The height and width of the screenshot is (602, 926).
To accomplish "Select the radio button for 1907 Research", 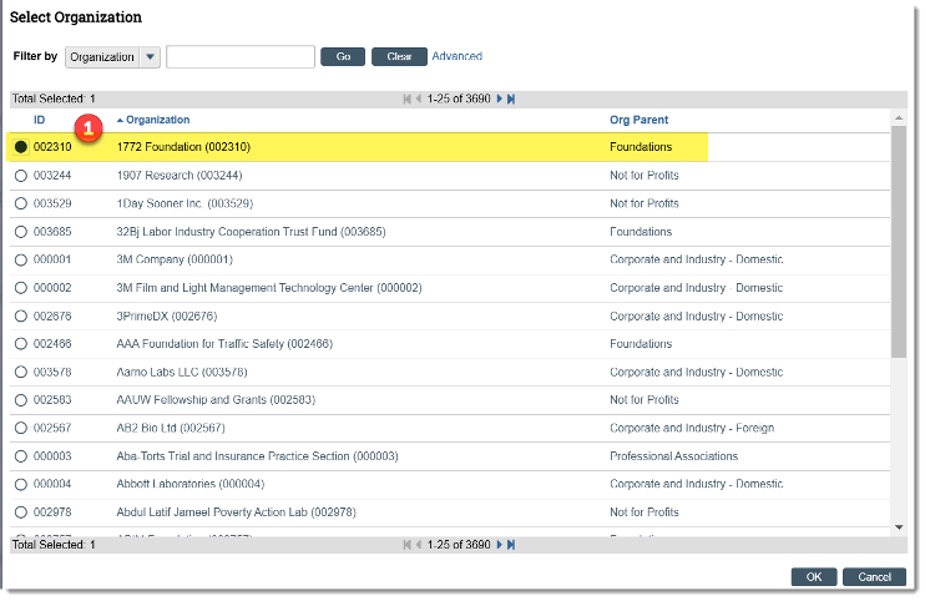I will [23, 175].
